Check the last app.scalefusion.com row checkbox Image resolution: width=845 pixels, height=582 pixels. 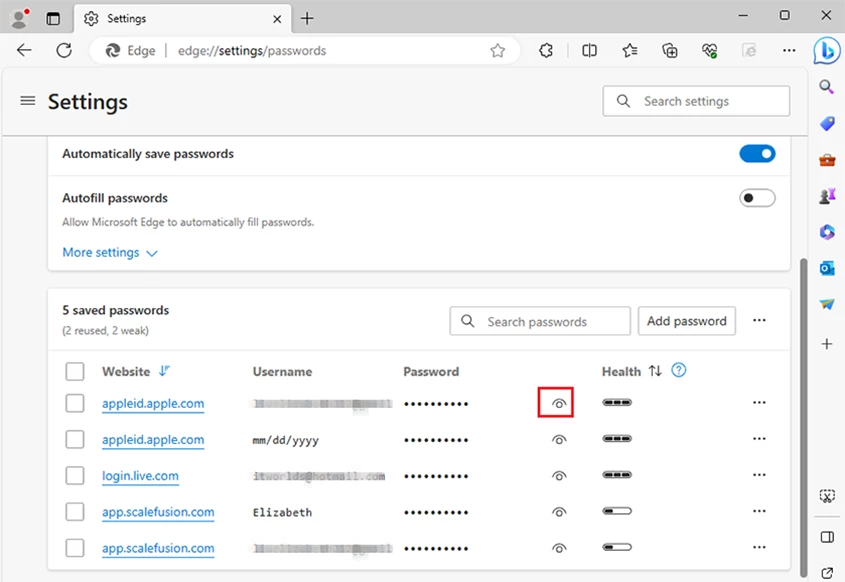point(74,548)
